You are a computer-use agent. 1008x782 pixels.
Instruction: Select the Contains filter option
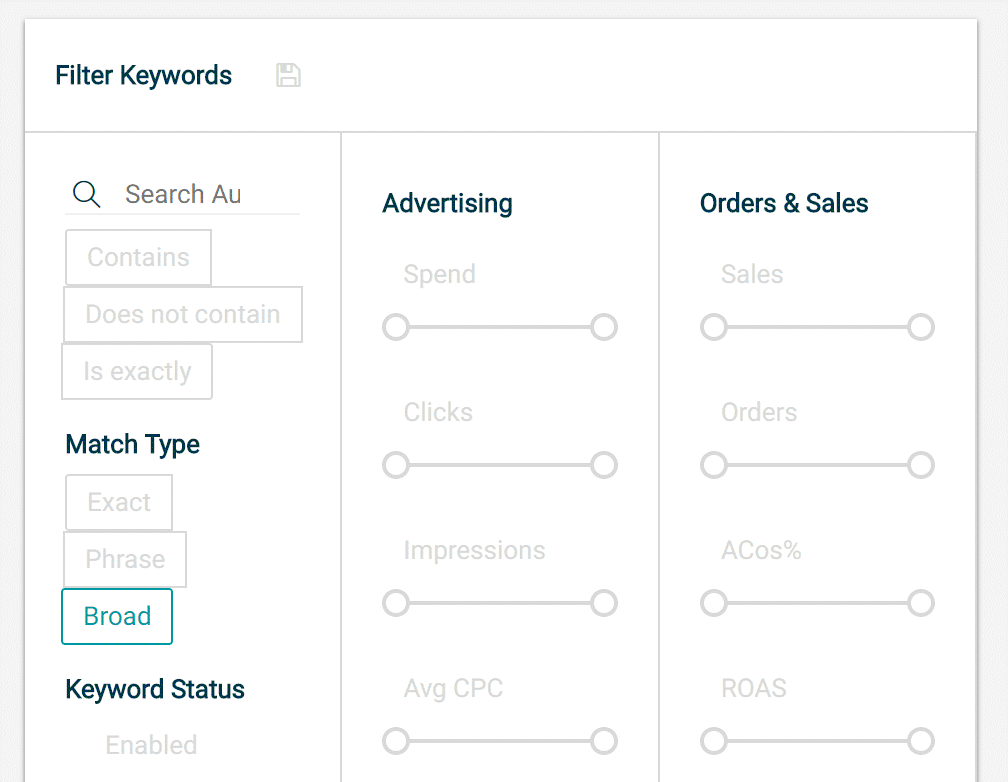(138, 257)
